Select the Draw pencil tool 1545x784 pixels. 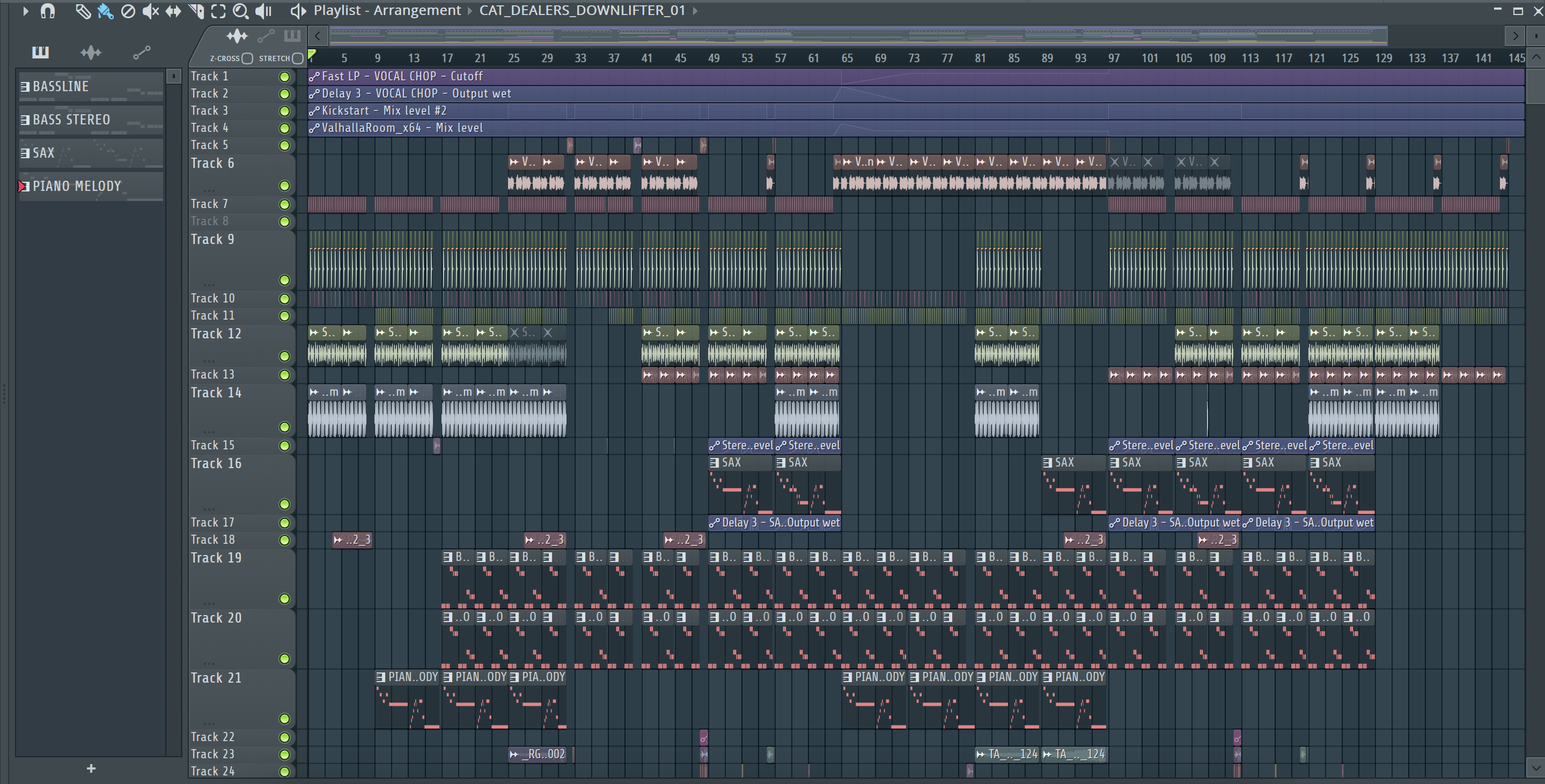83,11
